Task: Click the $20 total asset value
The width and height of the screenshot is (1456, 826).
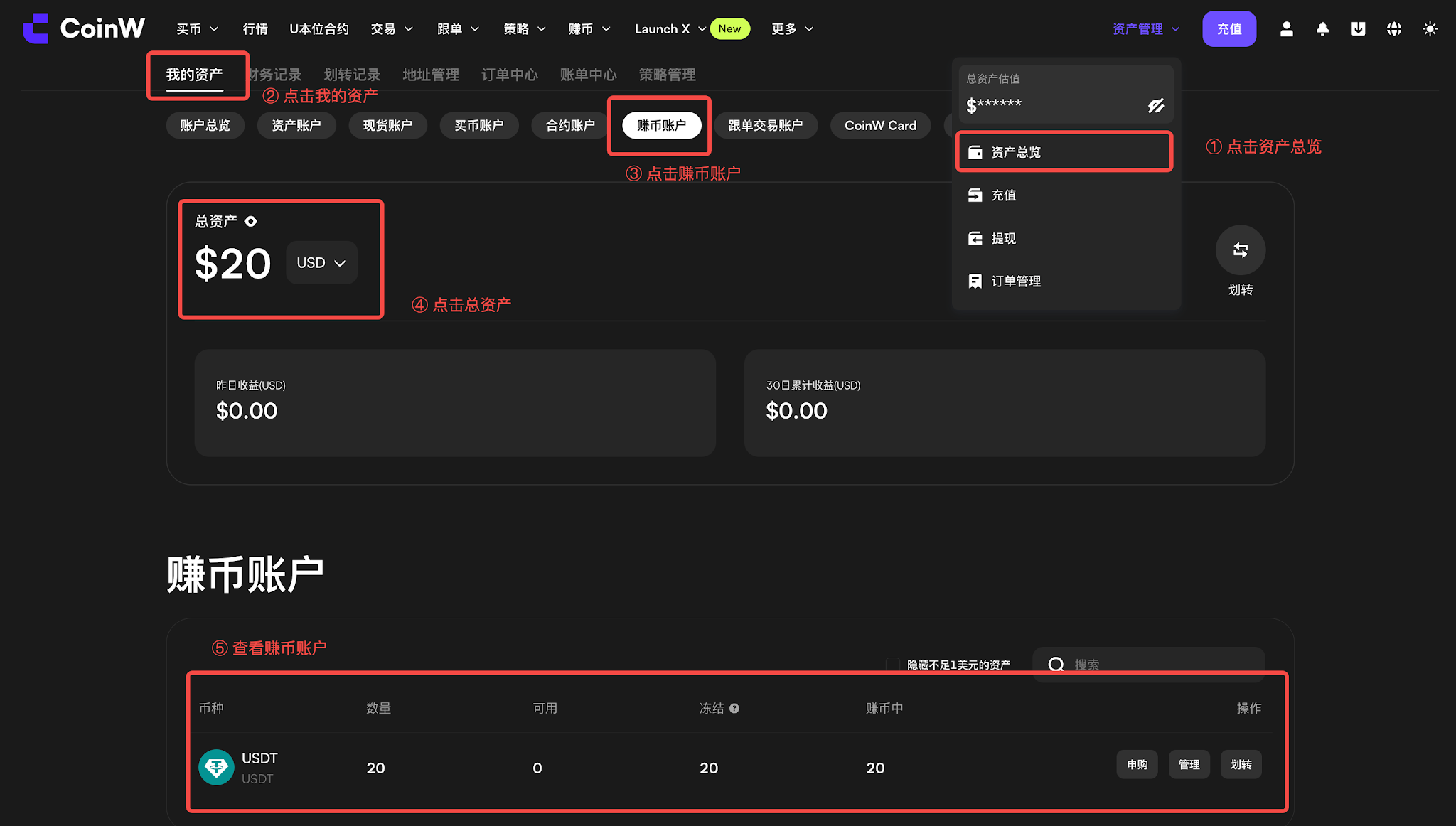Action: pos(233,264)
